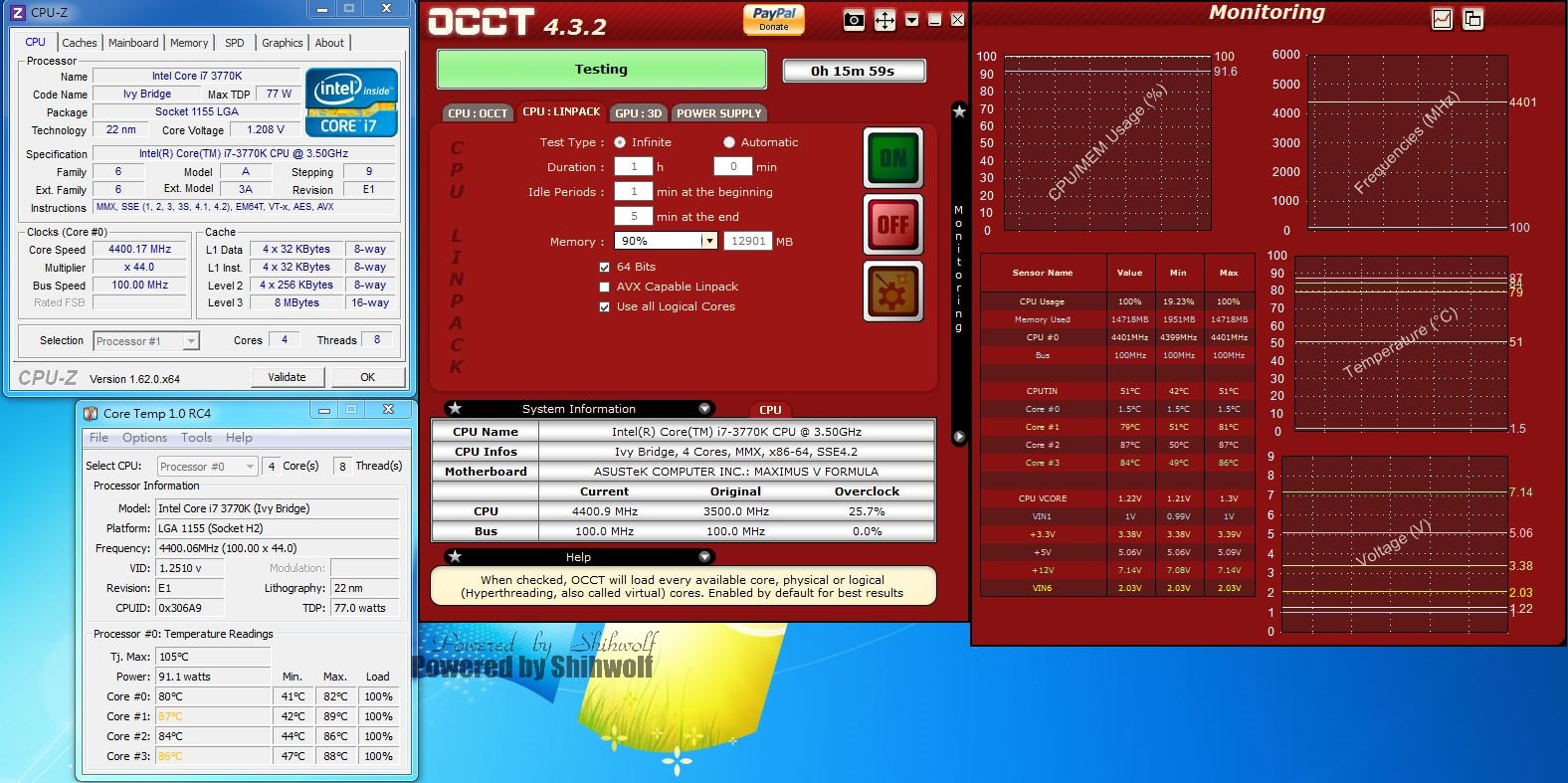Click the star icon beside System Information
The image size is (1568, 783).
[x=455, y=408]
